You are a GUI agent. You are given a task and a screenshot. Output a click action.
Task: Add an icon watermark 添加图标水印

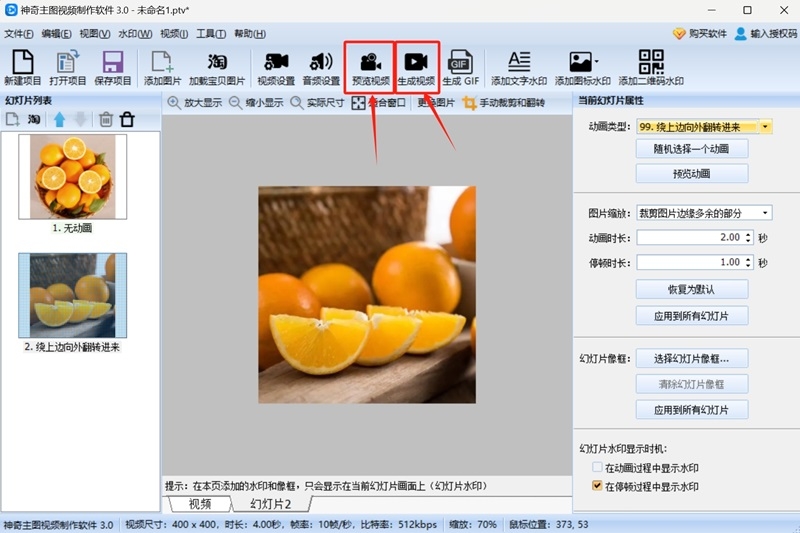582,67
